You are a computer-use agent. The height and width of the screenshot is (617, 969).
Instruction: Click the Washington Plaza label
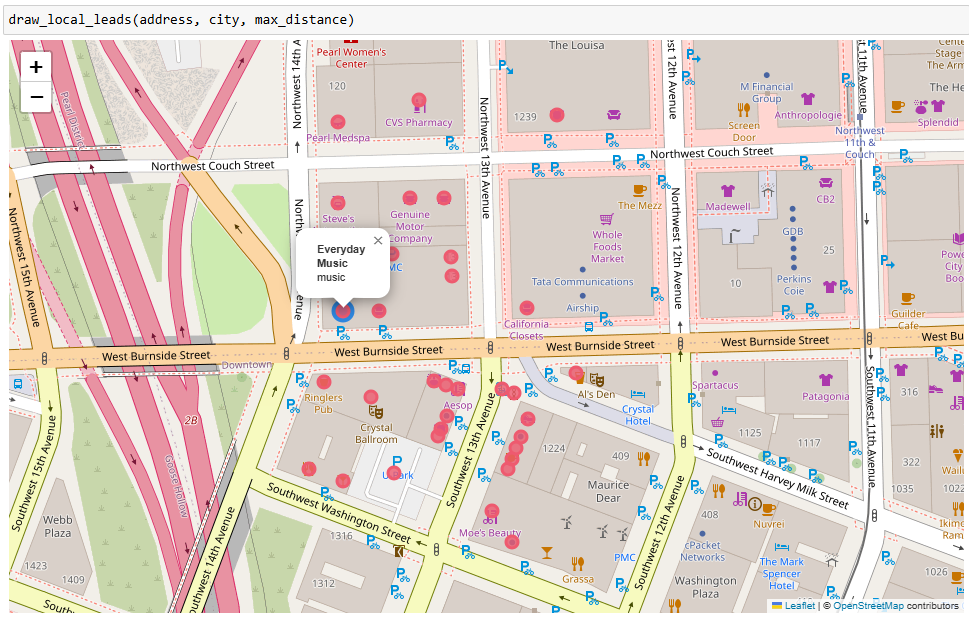point(705,587)
